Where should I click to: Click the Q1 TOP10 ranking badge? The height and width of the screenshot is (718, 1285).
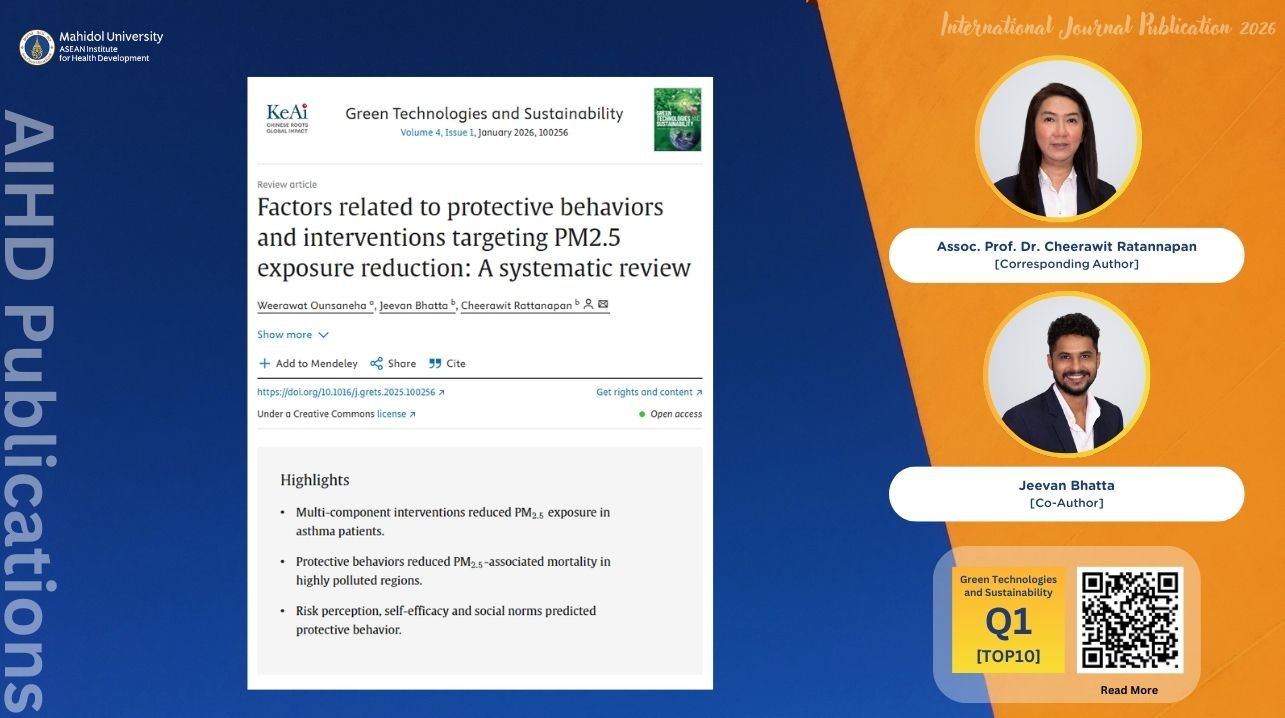coord(1008,620)
